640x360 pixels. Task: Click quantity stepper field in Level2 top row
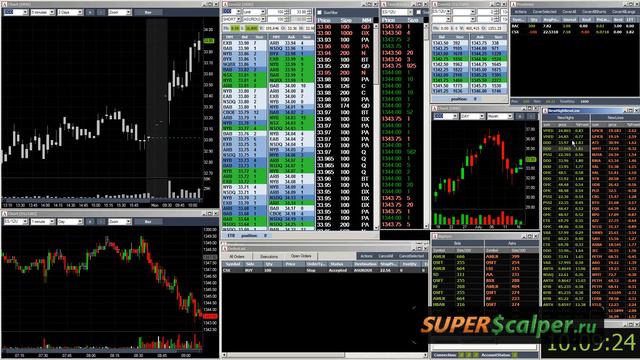(x=278, y=12)
